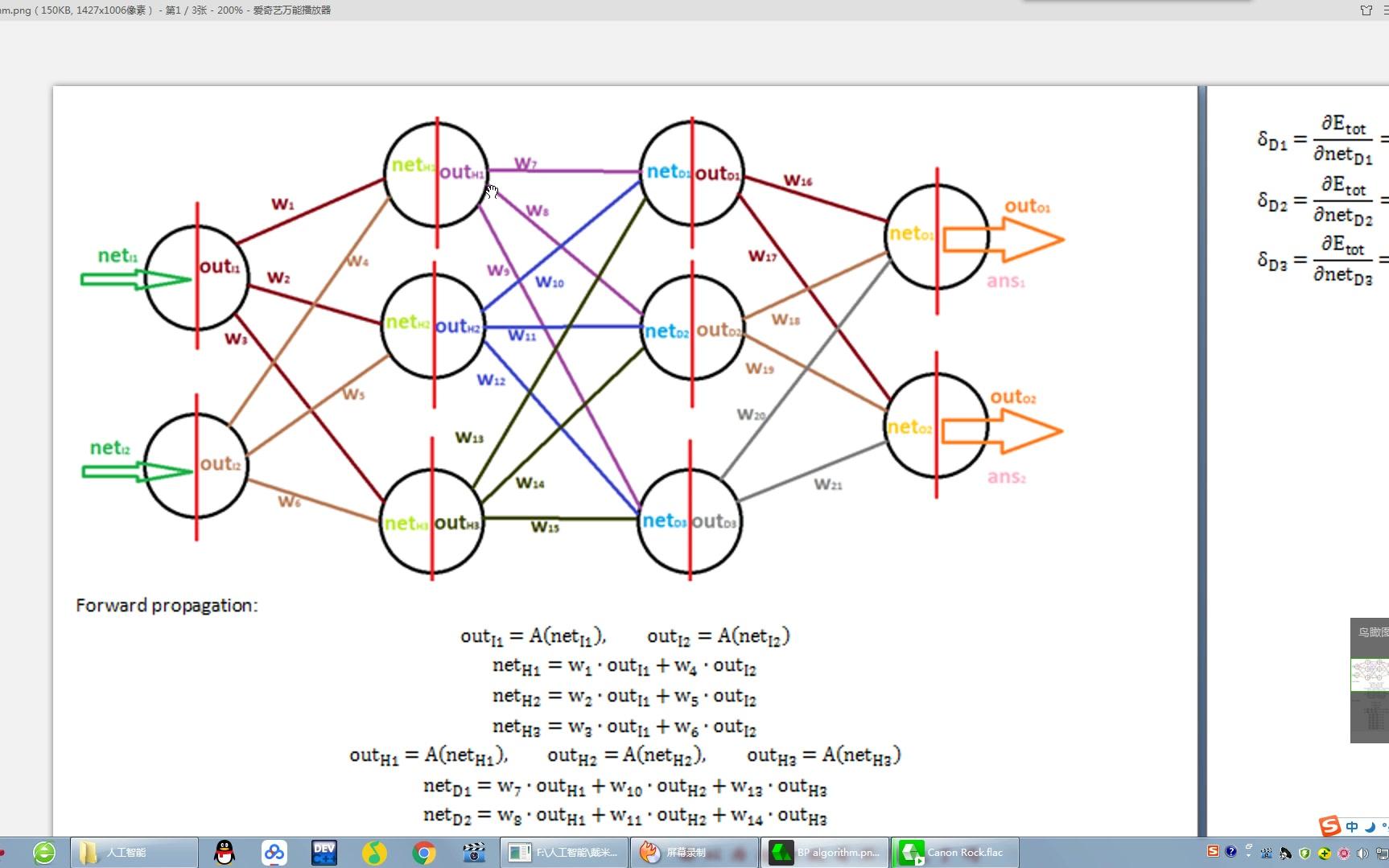Screen dimensions: 1389x868
Task: Launch QQ penguin icon in taskbar
Action: pos(225,853)
